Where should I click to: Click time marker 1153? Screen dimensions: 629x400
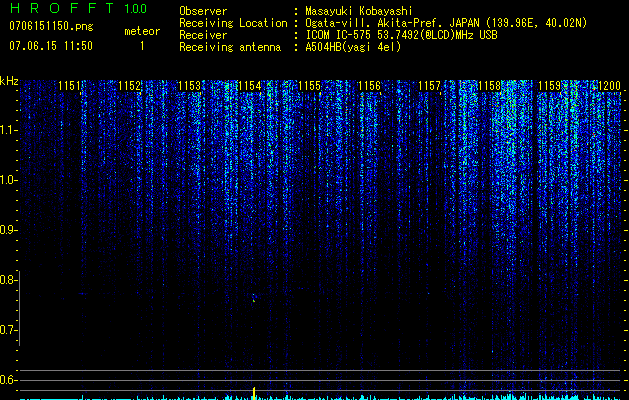click(189, 86)
